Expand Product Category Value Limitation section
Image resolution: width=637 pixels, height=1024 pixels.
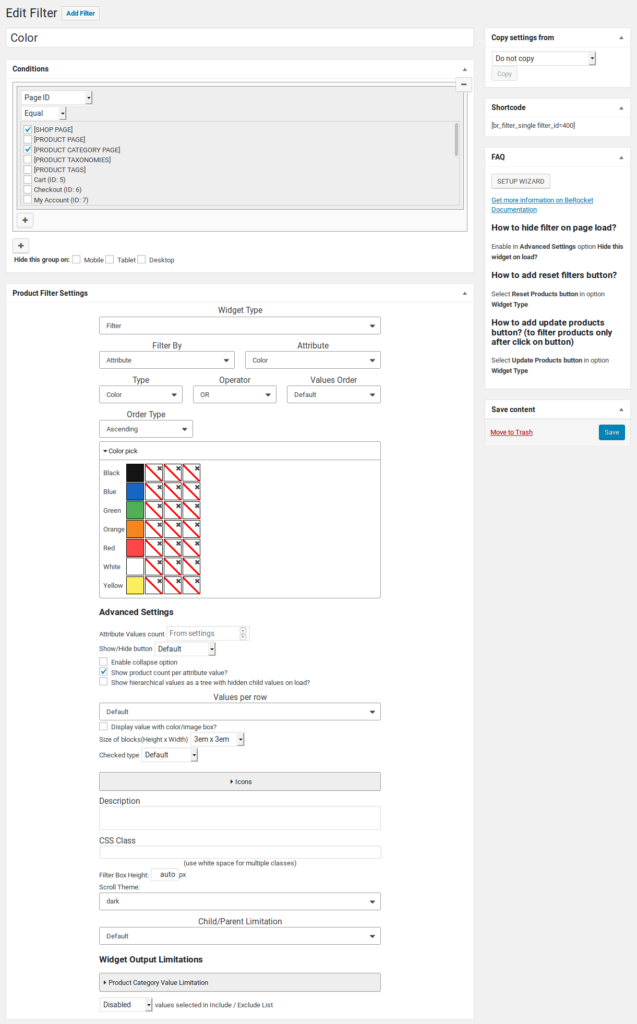[x=240, y=983]
